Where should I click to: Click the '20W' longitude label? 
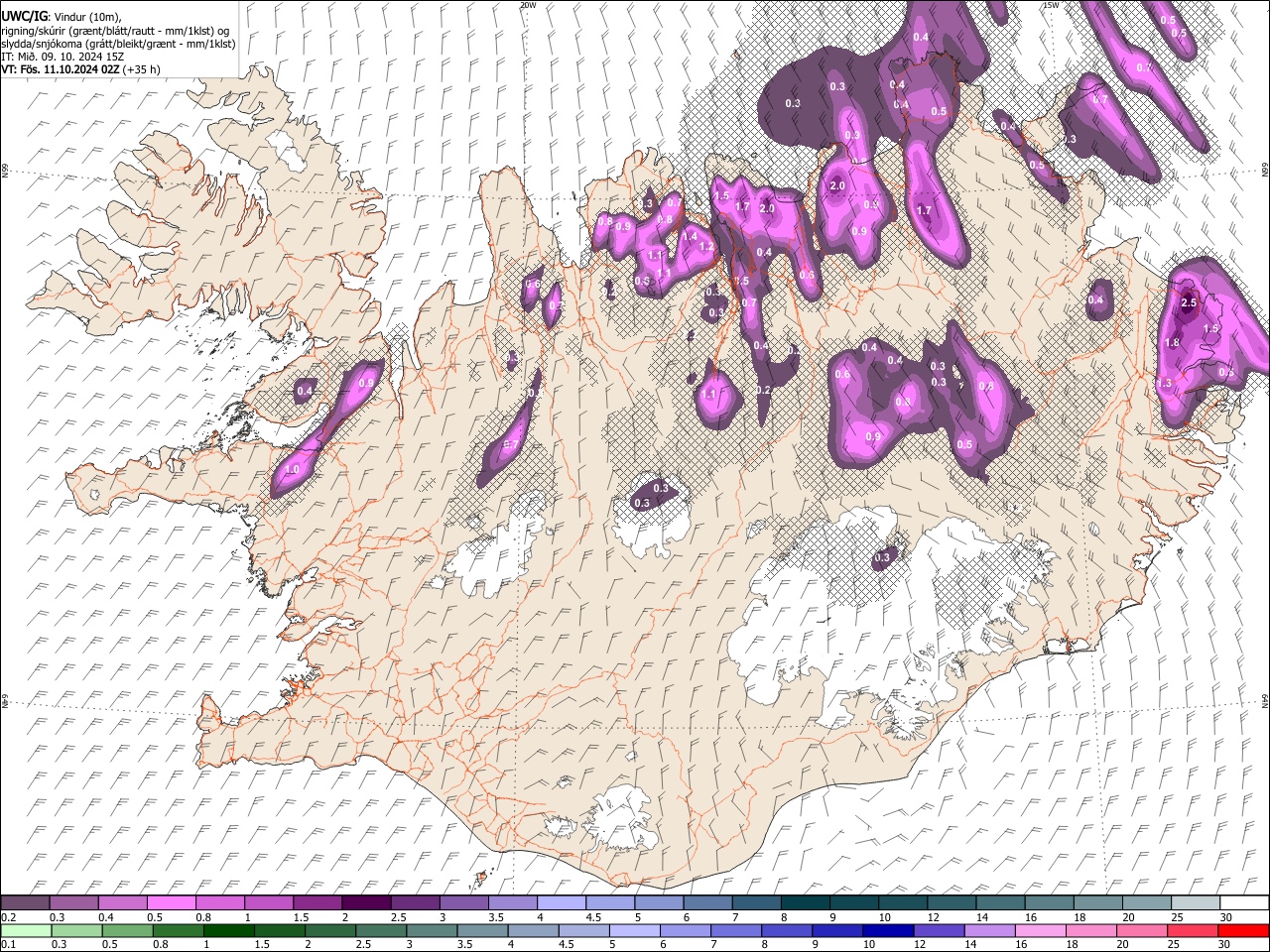point(528,5)
